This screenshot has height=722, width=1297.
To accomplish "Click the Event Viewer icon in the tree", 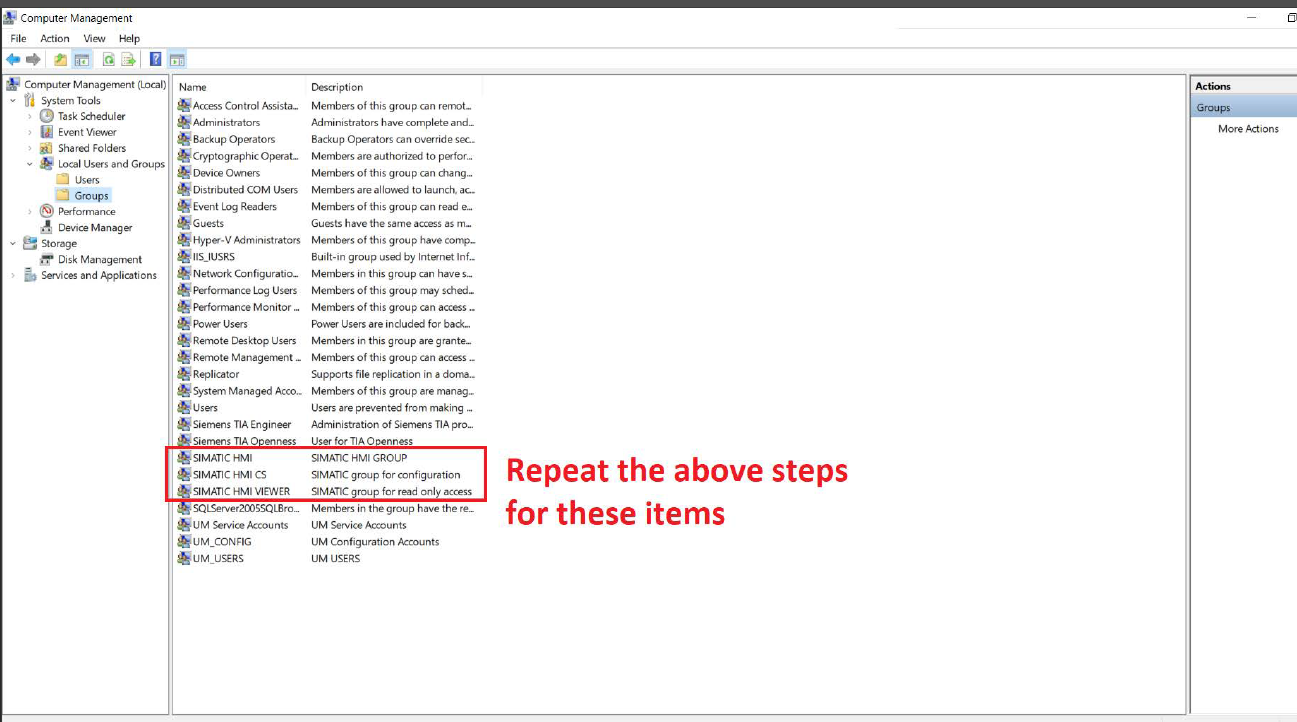I will [x=47, y=132].
